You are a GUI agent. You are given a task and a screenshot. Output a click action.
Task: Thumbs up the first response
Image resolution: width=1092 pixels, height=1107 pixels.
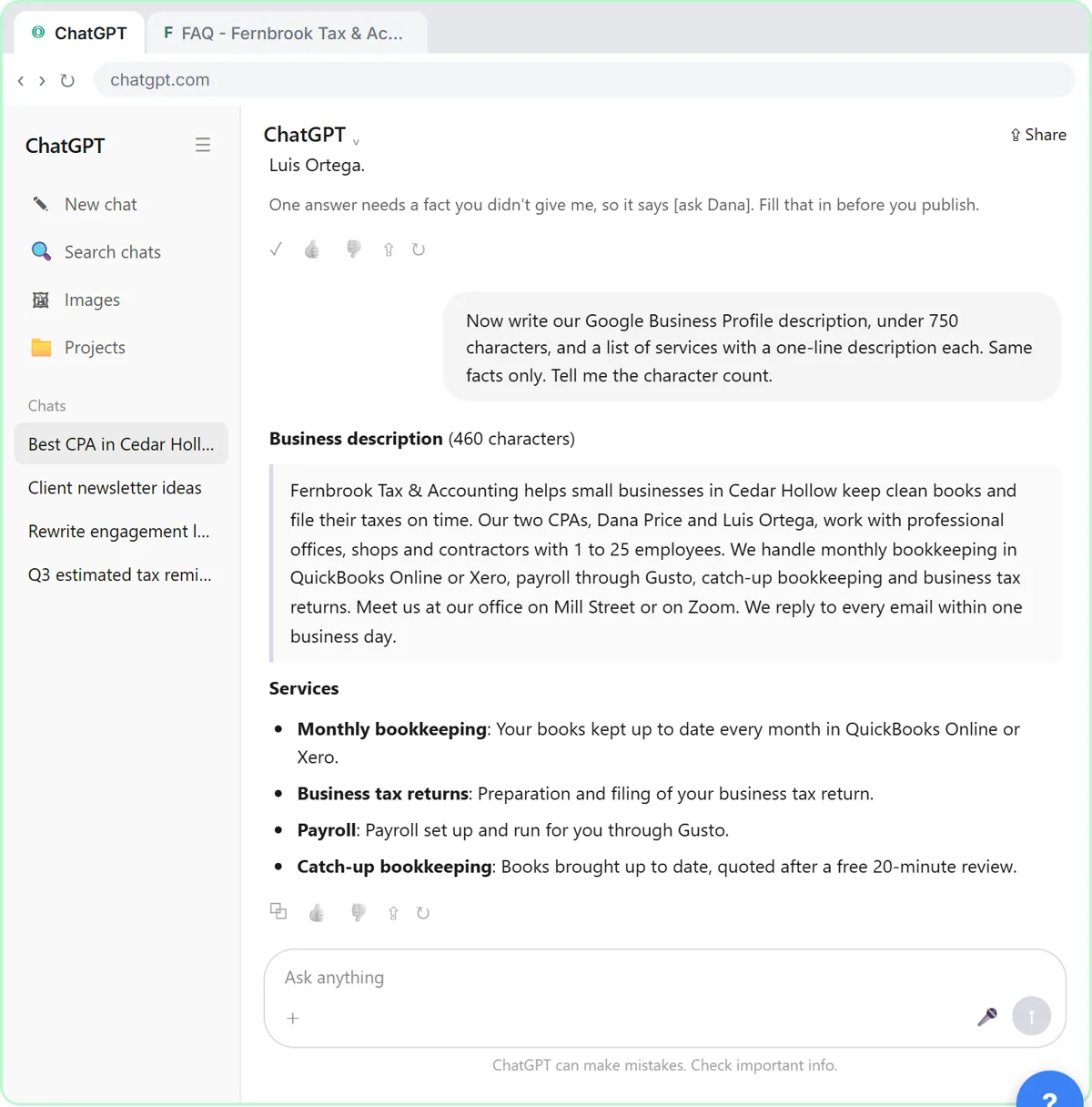[312, 249]
